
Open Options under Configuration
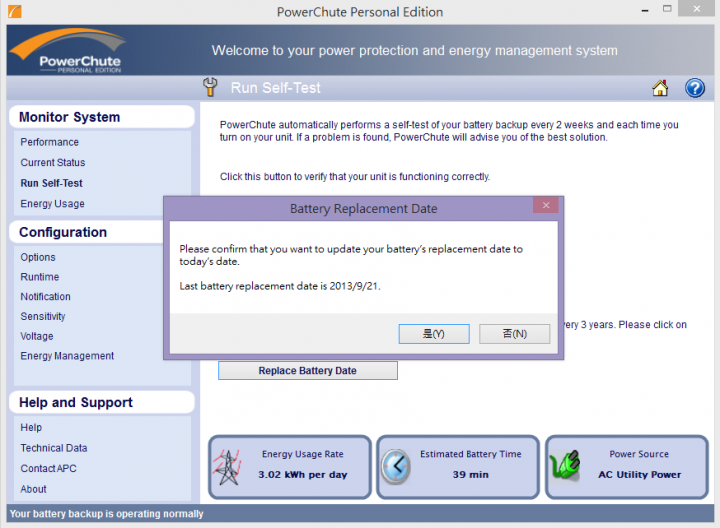(x=38, y=257)
